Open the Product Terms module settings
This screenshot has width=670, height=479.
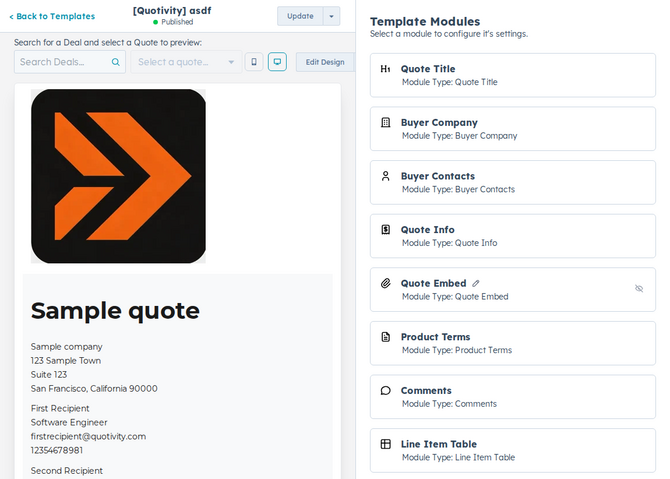513,343
